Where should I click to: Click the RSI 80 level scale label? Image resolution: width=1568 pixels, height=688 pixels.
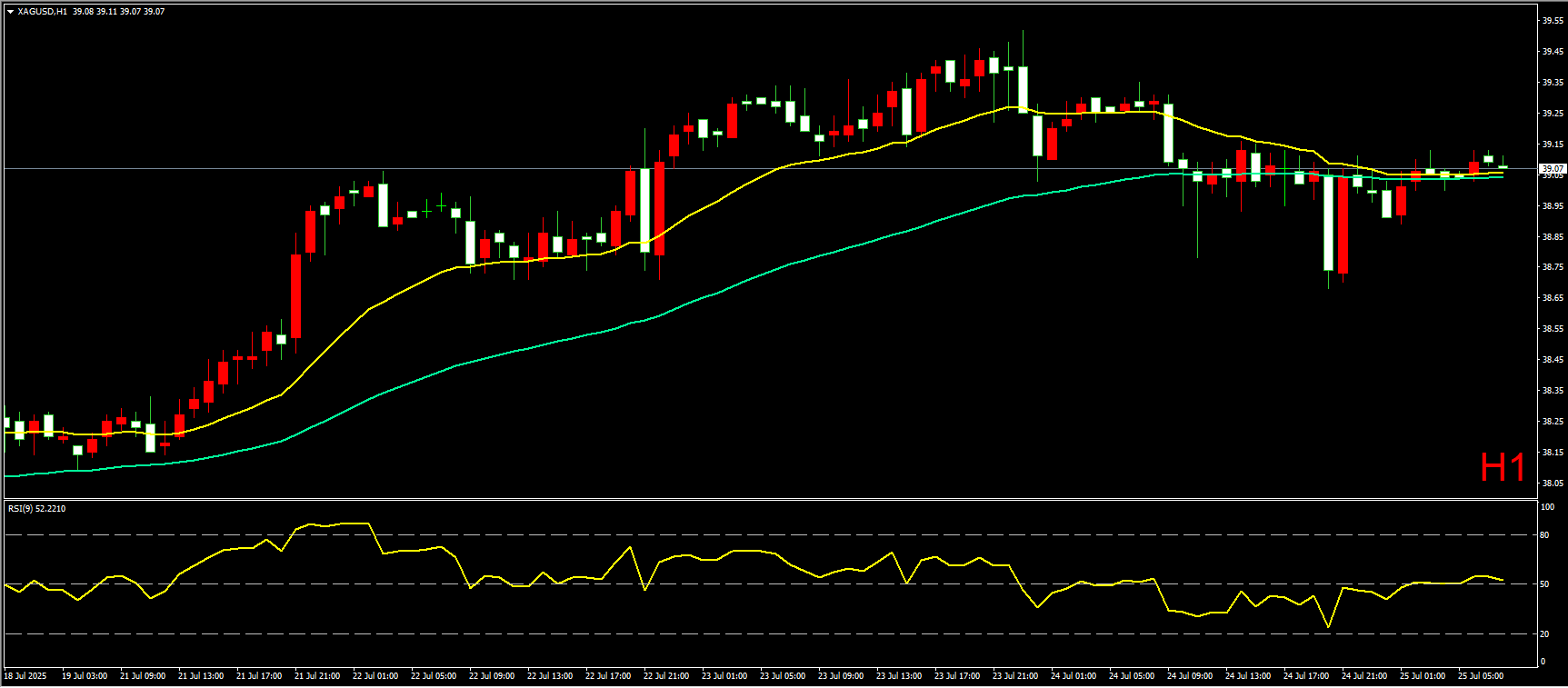1544,535
